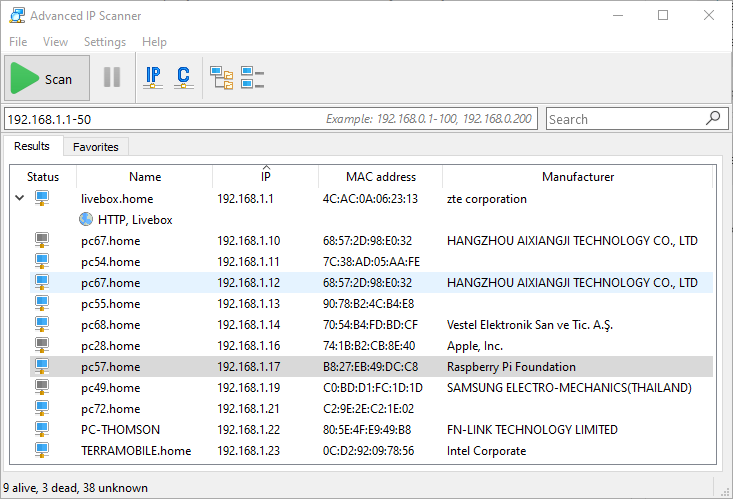Click manufacturer Apple, Inc.
Viewport: 733px width, 499px height.
[474, 346]
